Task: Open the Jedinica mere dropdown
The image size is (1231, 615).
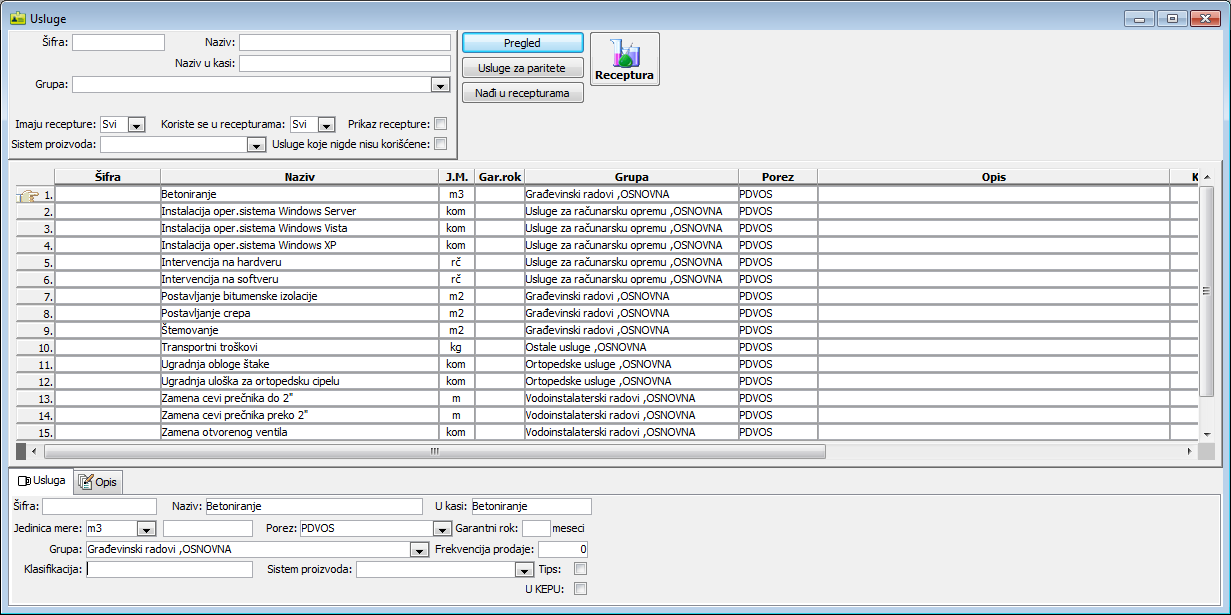Action: [146, 528]
